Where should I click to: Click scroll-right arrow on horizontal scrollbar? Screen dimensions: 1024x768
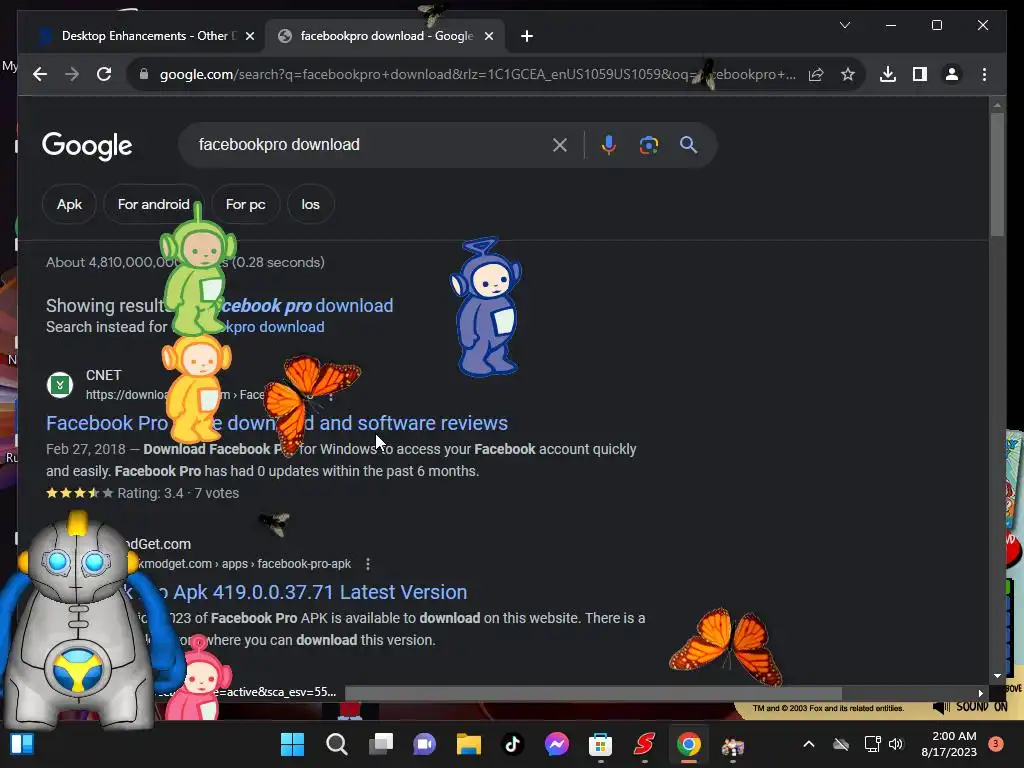pos(980,694)
